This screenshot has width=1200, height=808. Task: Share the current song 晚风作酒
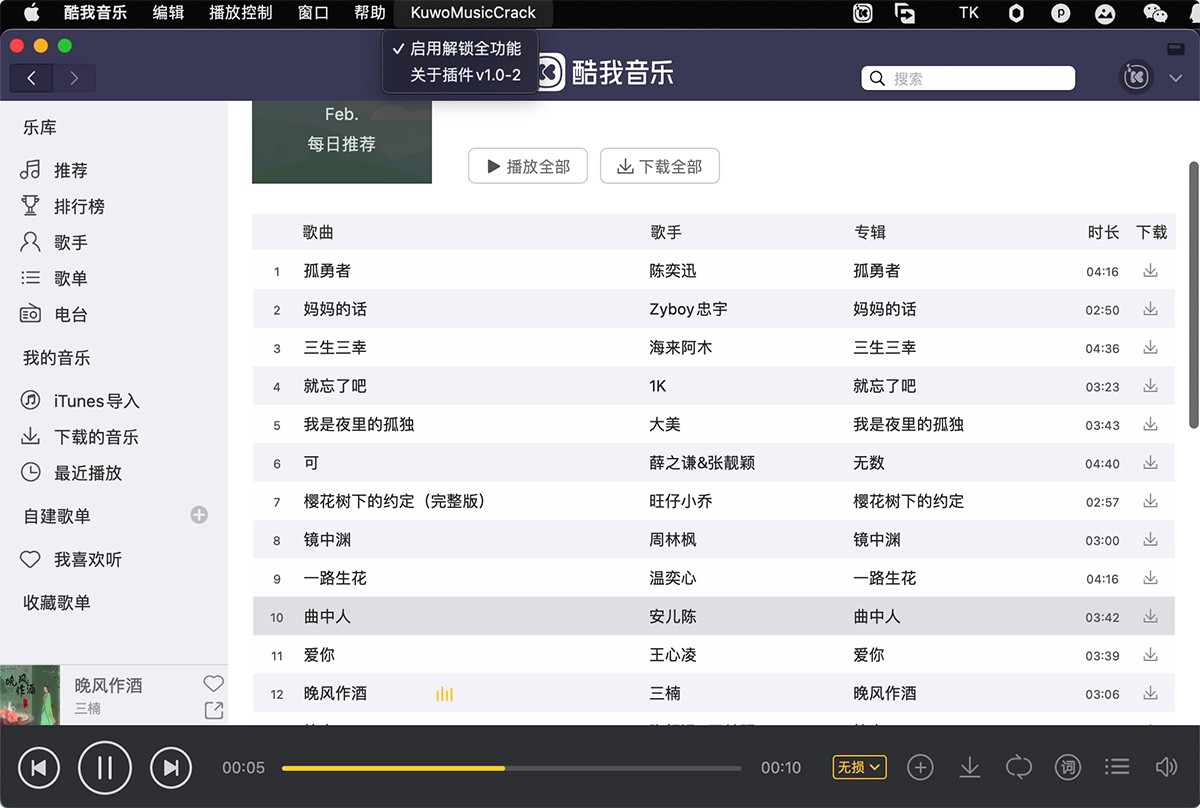[x=213, y=710]
